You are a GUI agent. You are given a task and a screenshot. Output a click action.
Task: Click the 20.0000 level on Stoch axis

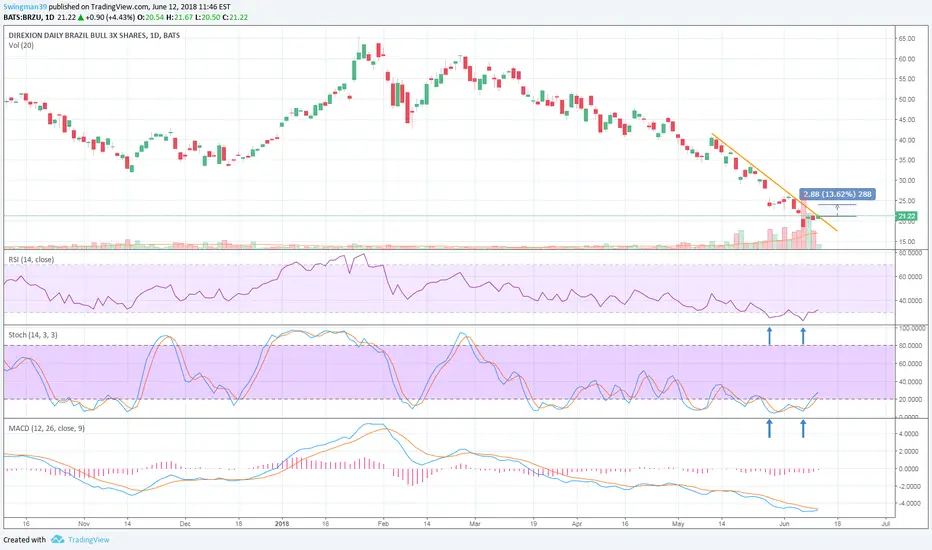click(x=911, y=400)
